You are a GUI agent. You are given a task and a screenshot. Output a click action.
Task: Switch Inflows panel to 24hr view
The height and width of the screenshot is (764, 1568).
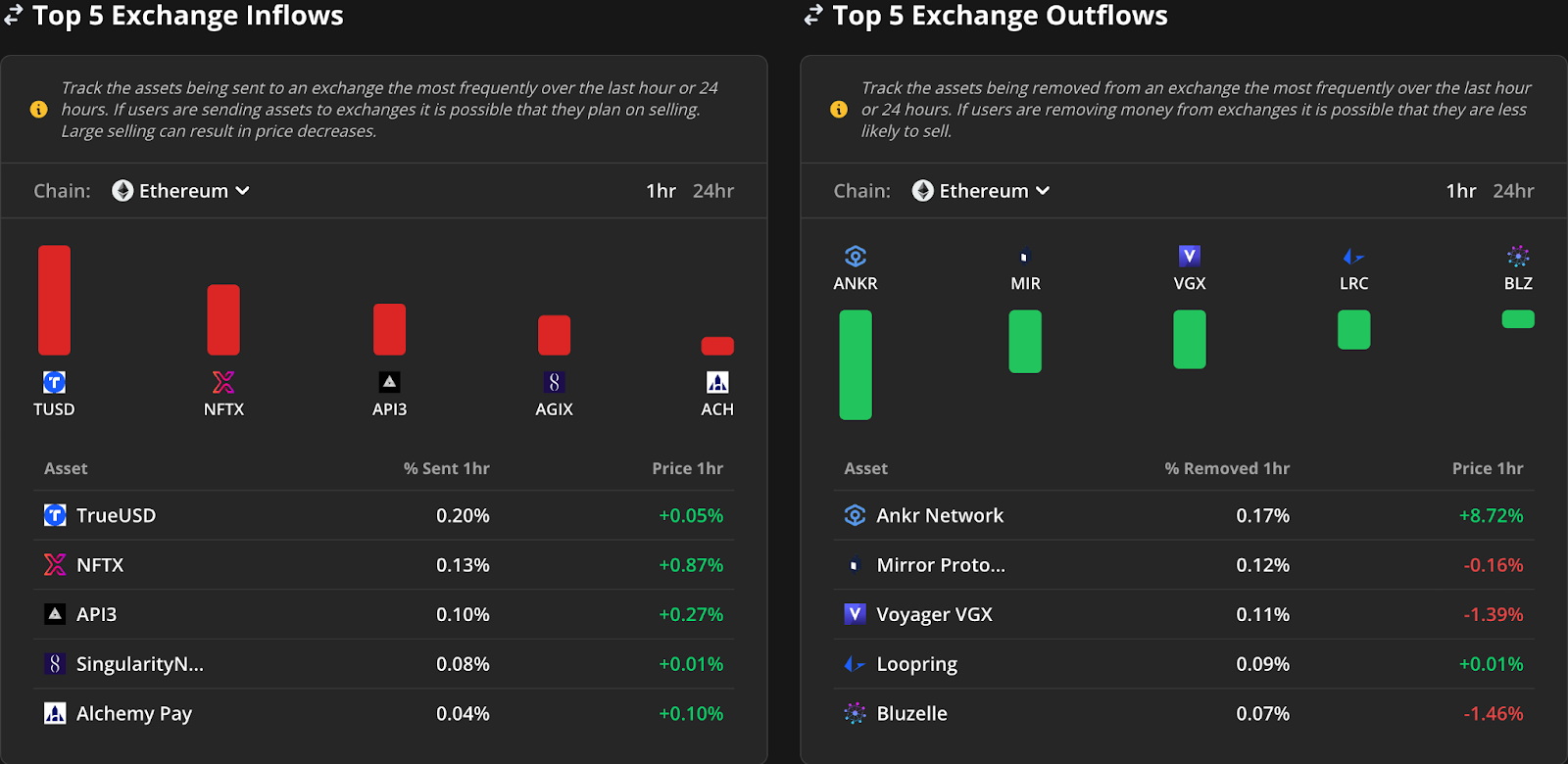[713, 191]
